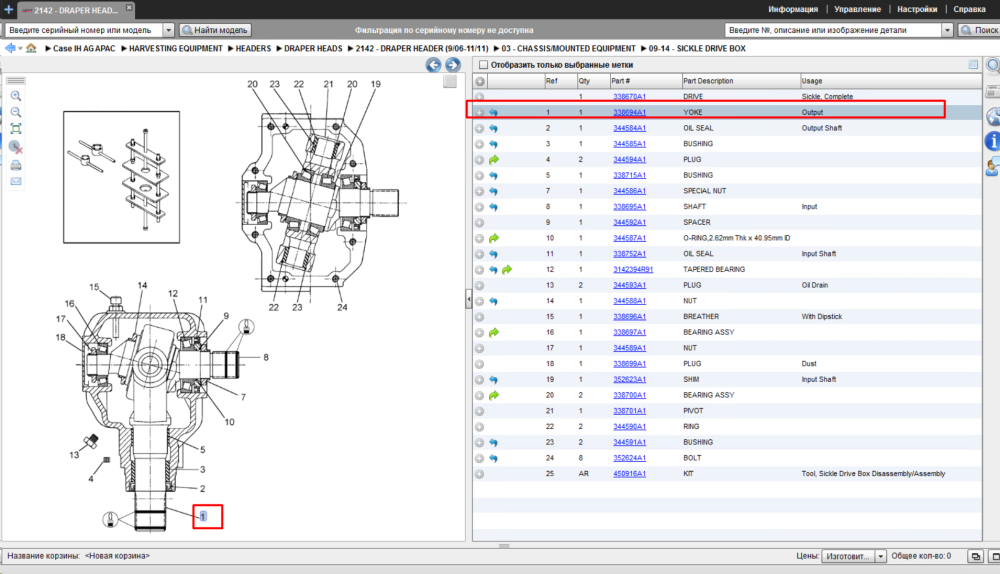1000x574 pixels.
Task: Open green arrow on TAPERED BEARING row
Action: (x=507, y=270)
